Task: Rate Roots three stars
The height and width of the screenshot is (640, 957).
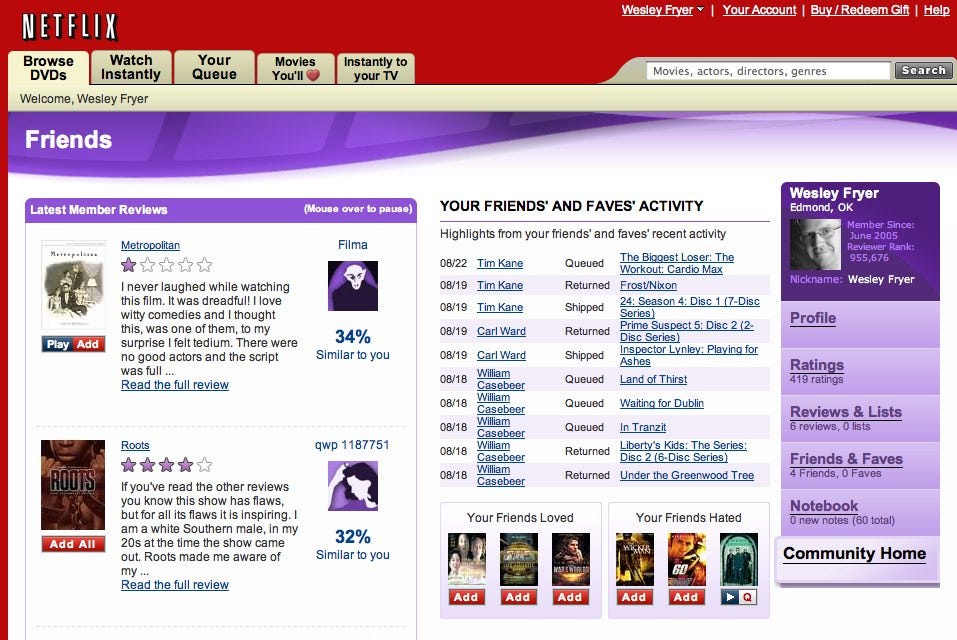Action: tap(166, 465)
